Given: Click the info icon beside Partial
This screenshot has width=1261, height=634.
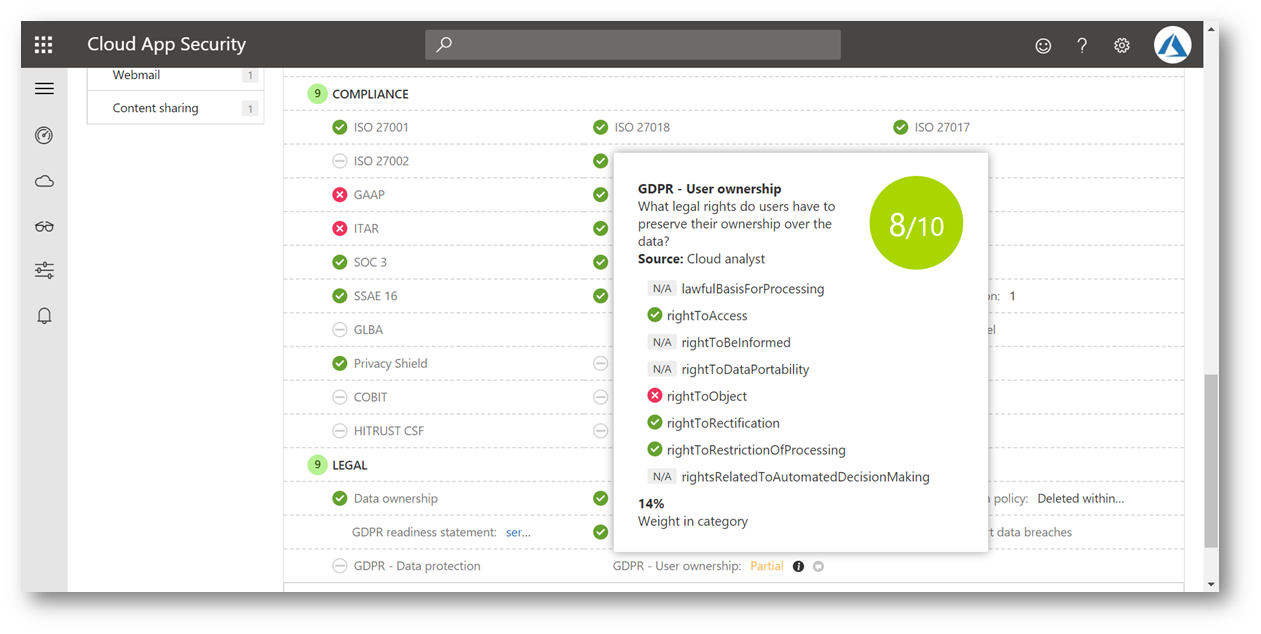Looking at the screenshot, I should pyautogui.click(x=798, y=566).
